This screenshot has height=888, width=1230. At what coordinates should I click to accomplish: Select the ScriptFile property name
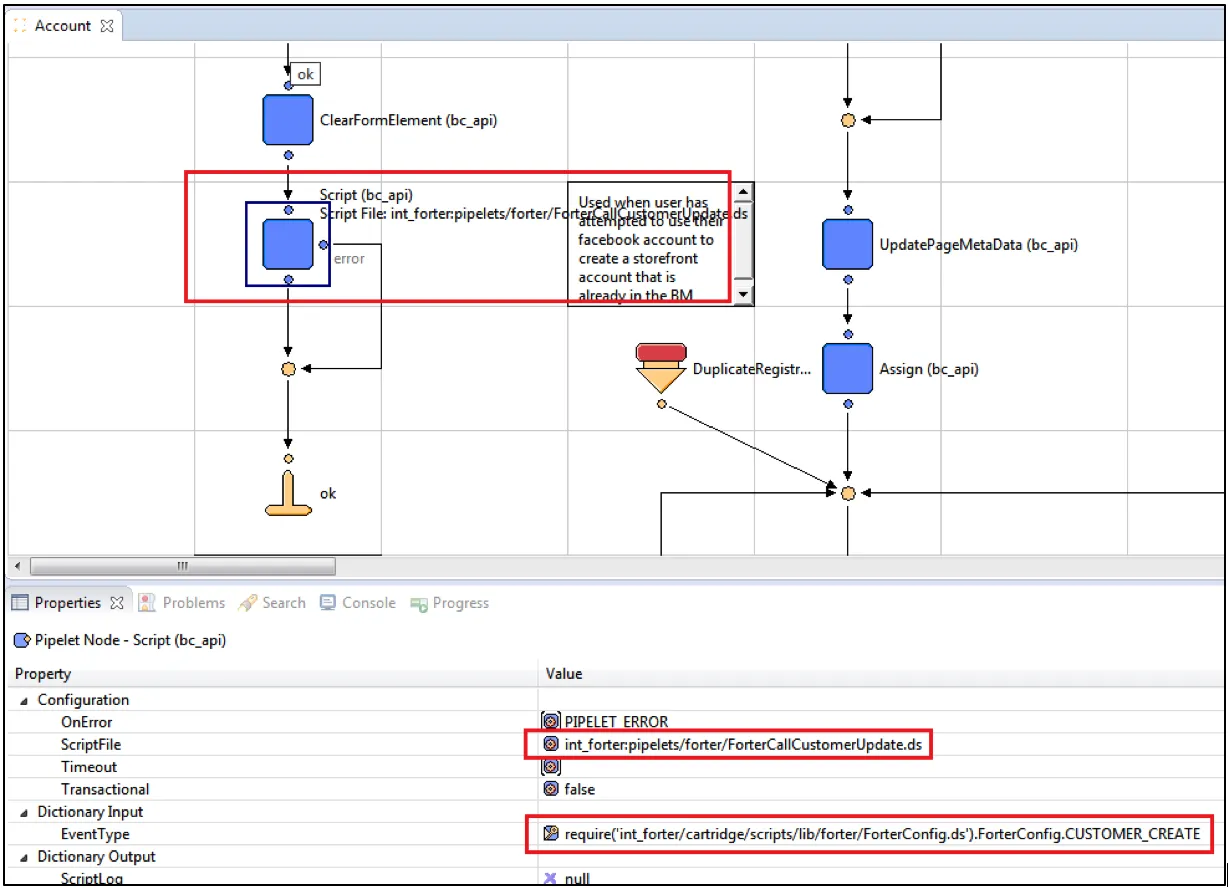click(x=91, y=745)
